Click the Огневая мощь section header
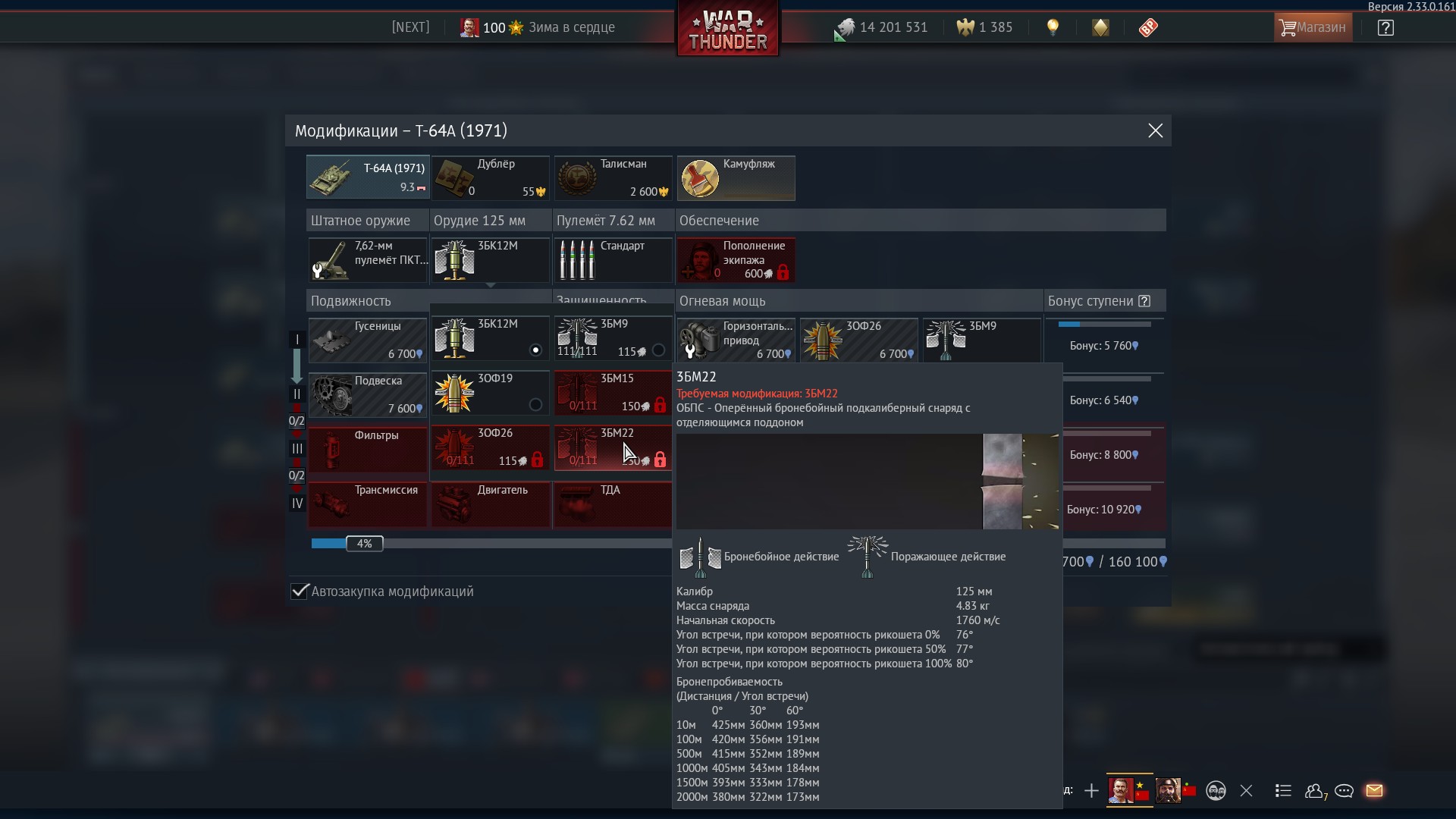Image resolution: width=1456 pixels, height=819 pixels. tap(859, 301)
